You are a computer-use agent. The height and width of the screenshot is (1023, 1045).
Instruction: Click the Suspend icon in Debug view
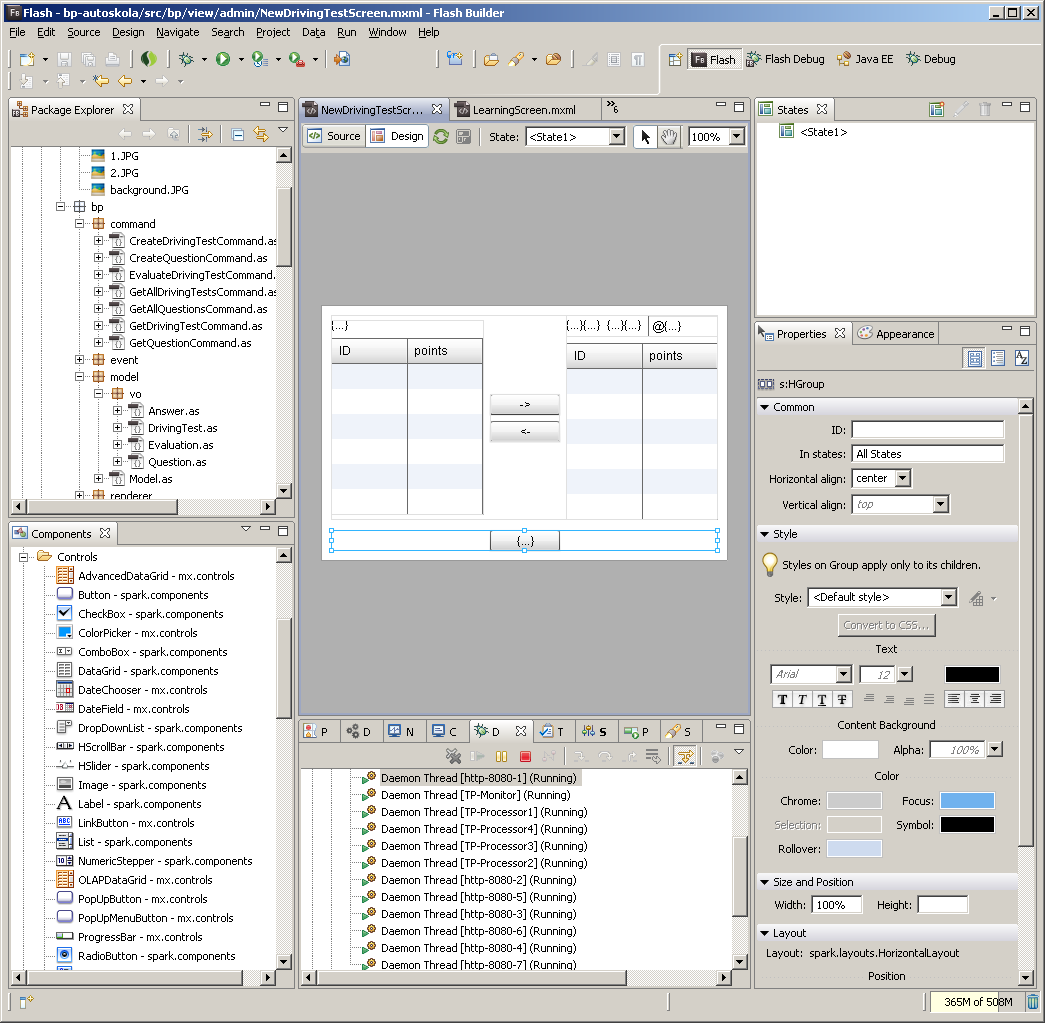(501, 756)
